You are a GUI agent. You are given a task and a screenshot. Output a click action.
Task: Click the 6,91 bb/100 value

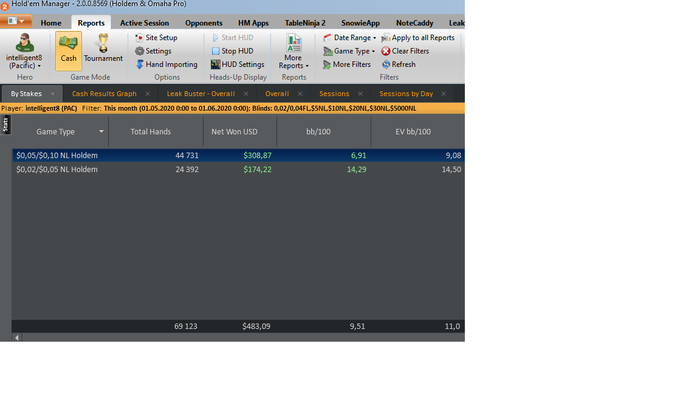click(x=358, y=155)
